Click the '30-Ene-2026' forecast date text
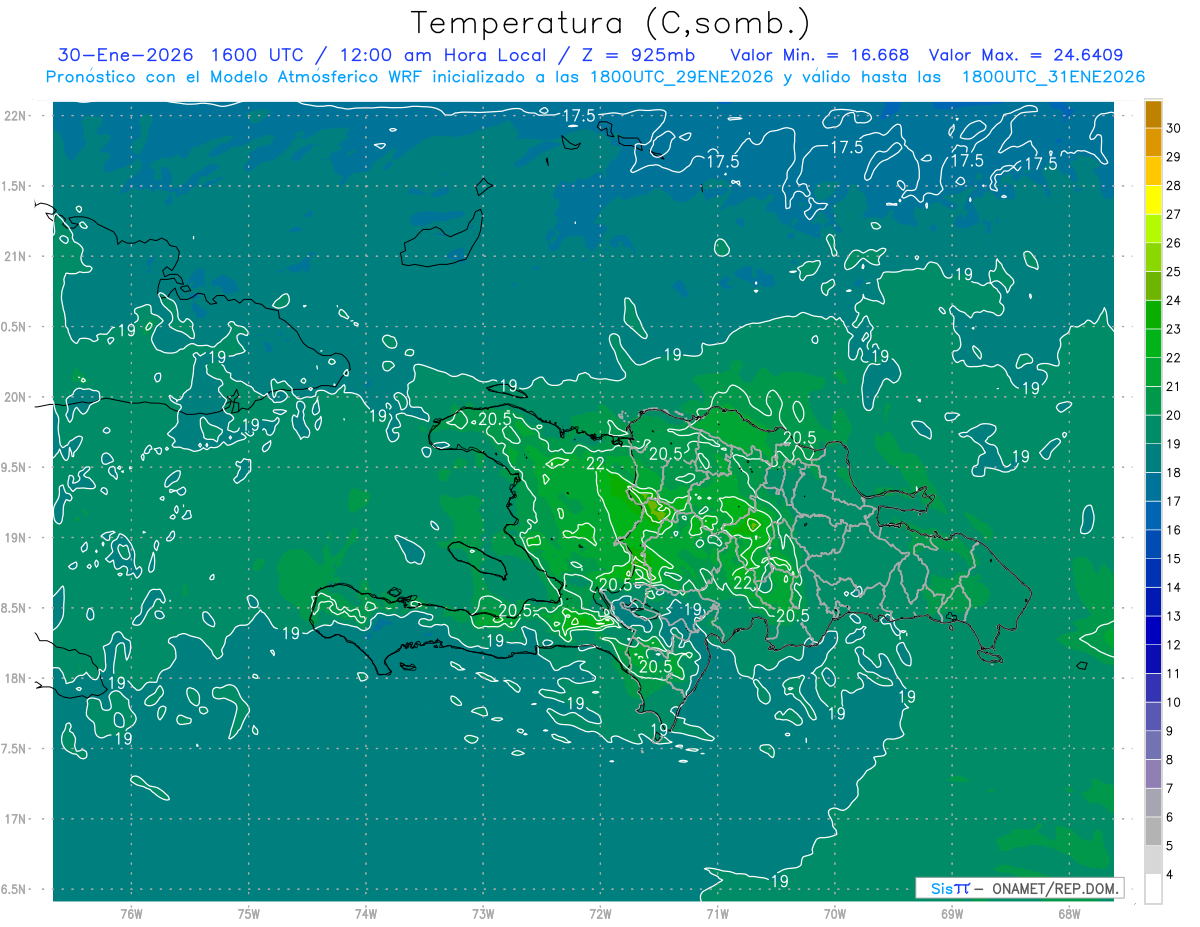Viewport: 1200px width, 927px height. pos(125,55)
